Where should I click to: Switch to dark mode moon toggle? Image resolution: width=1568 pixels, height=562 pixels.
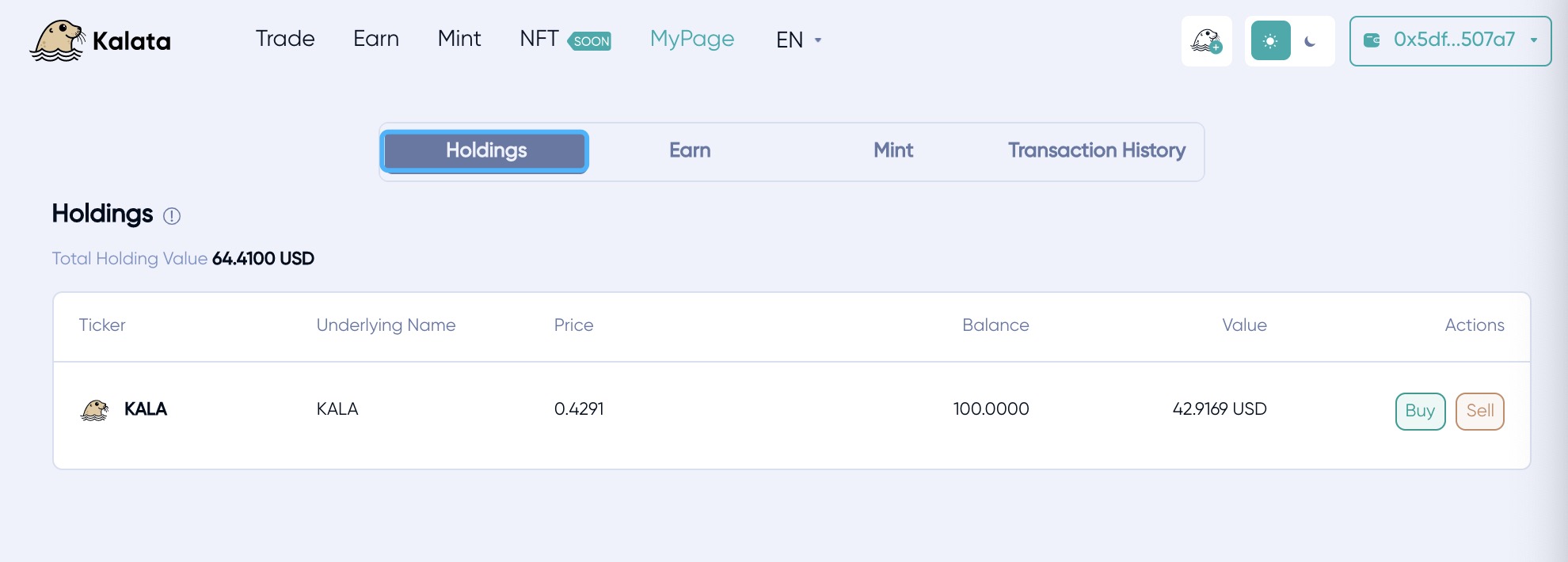pos(1311,41)
